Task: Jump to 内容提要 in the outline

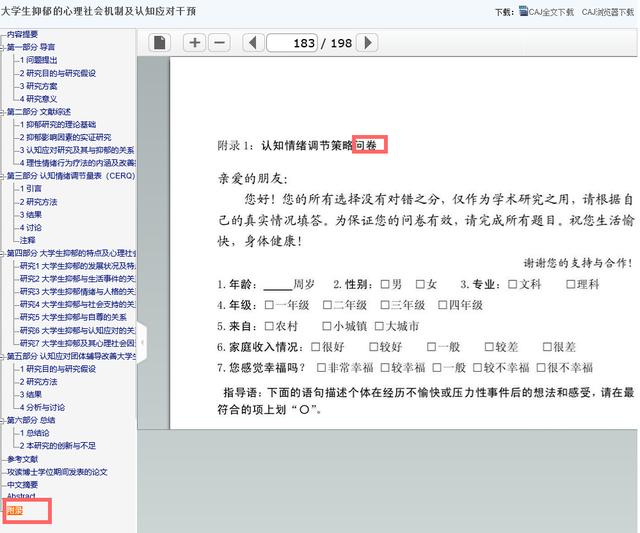Action: coord(24,34)
